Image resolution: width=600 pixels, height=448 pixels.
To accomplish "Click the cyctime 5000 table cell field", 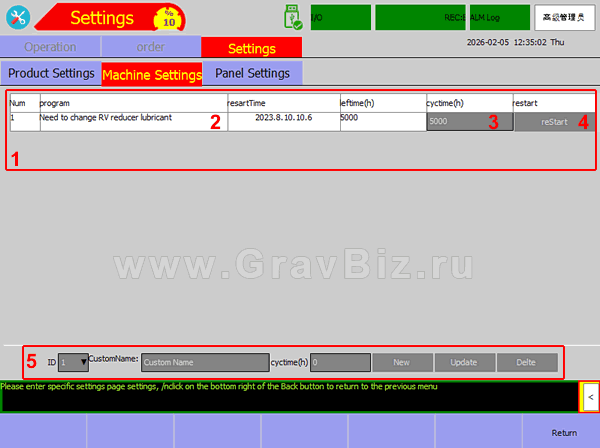I will pos(469,121).
